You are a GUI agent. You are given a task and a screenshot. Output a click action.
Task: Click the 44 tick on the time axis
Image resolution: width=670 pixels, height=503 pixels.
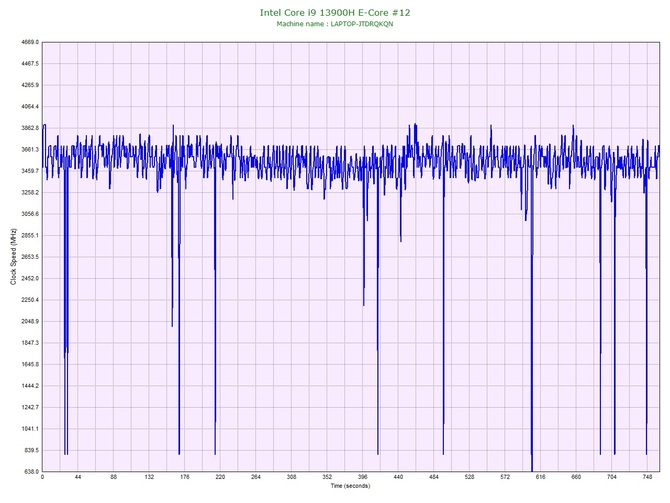pos(78,477)
